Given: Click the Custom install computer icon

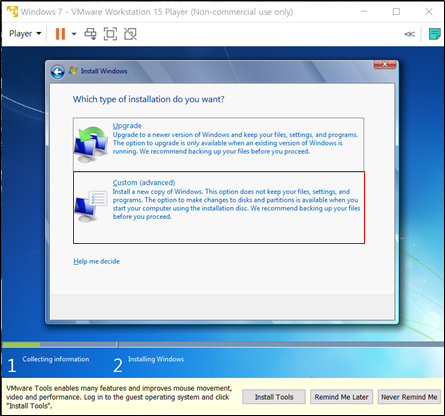Looking at the screenshot, I should tap(91, 206).
